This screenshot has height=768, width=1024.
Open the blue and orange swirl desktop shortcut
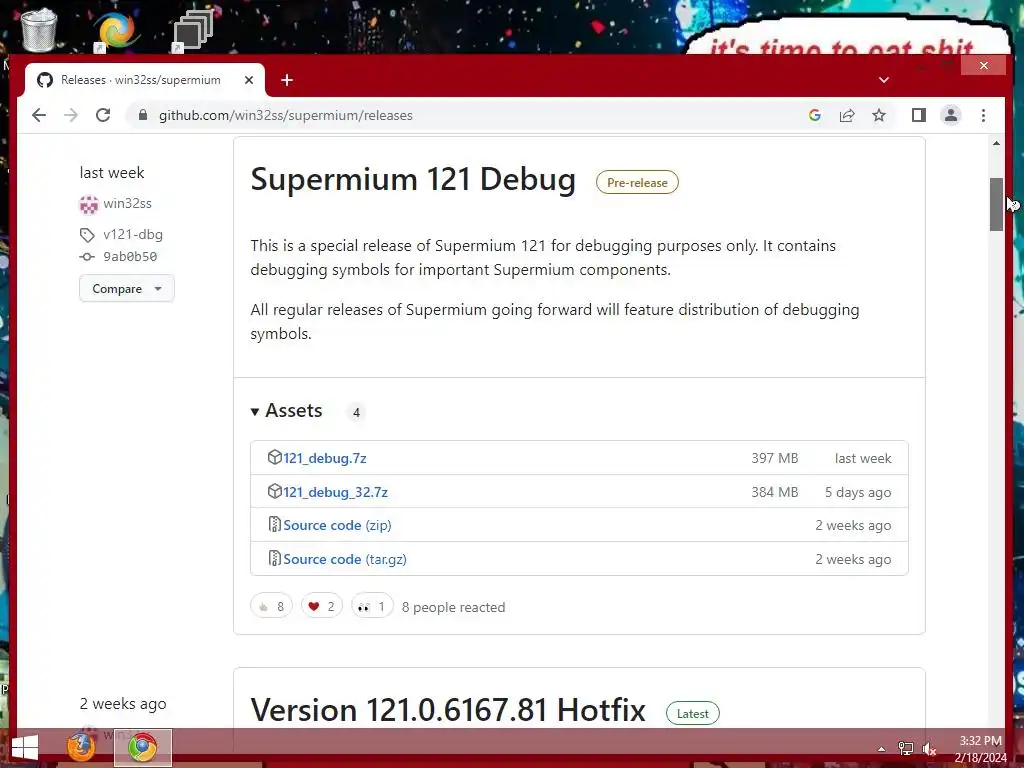[x=116, y=31]
